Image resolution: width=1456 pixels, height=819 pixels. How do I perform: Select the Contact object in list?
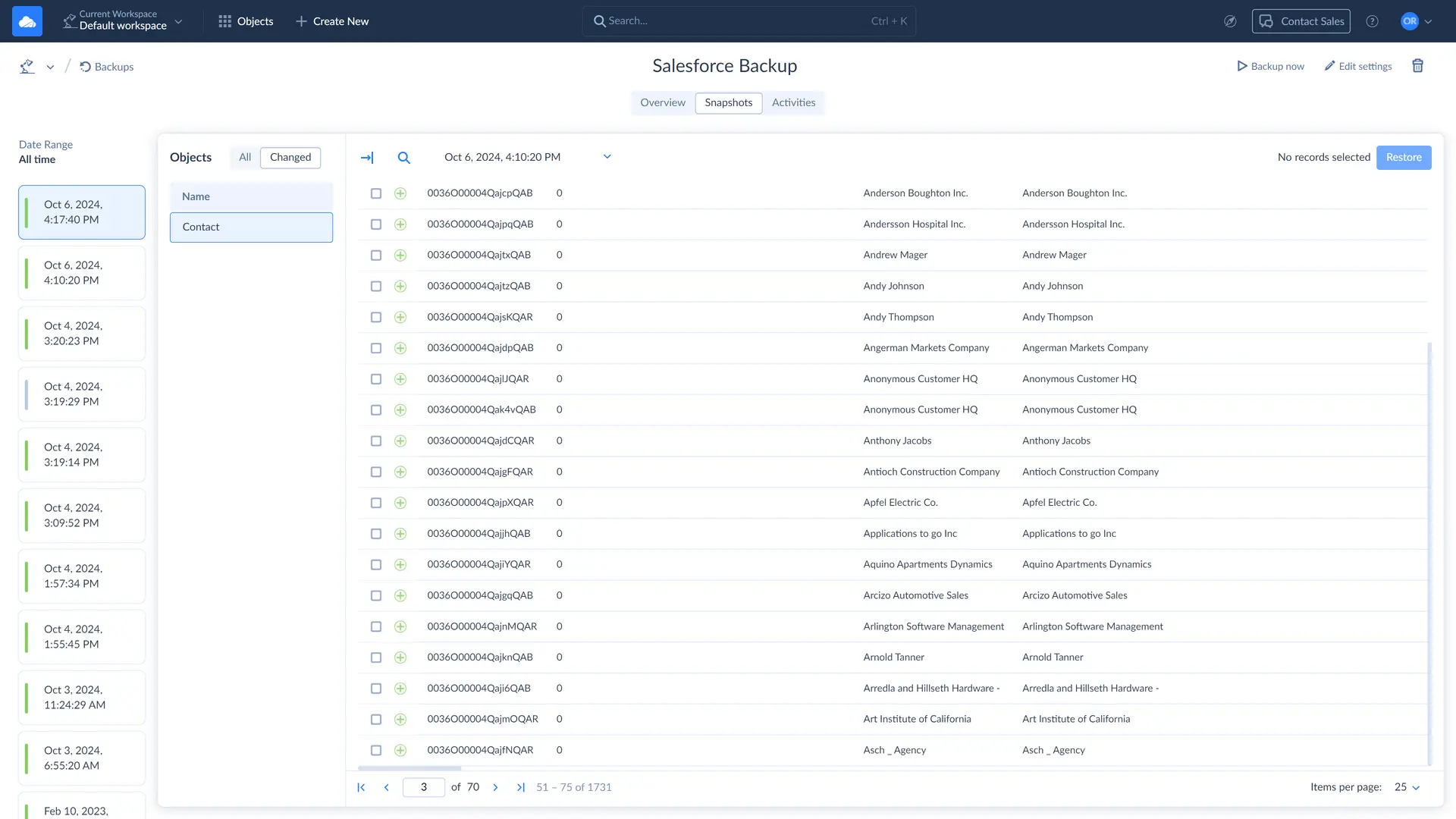tap(251, 227)
